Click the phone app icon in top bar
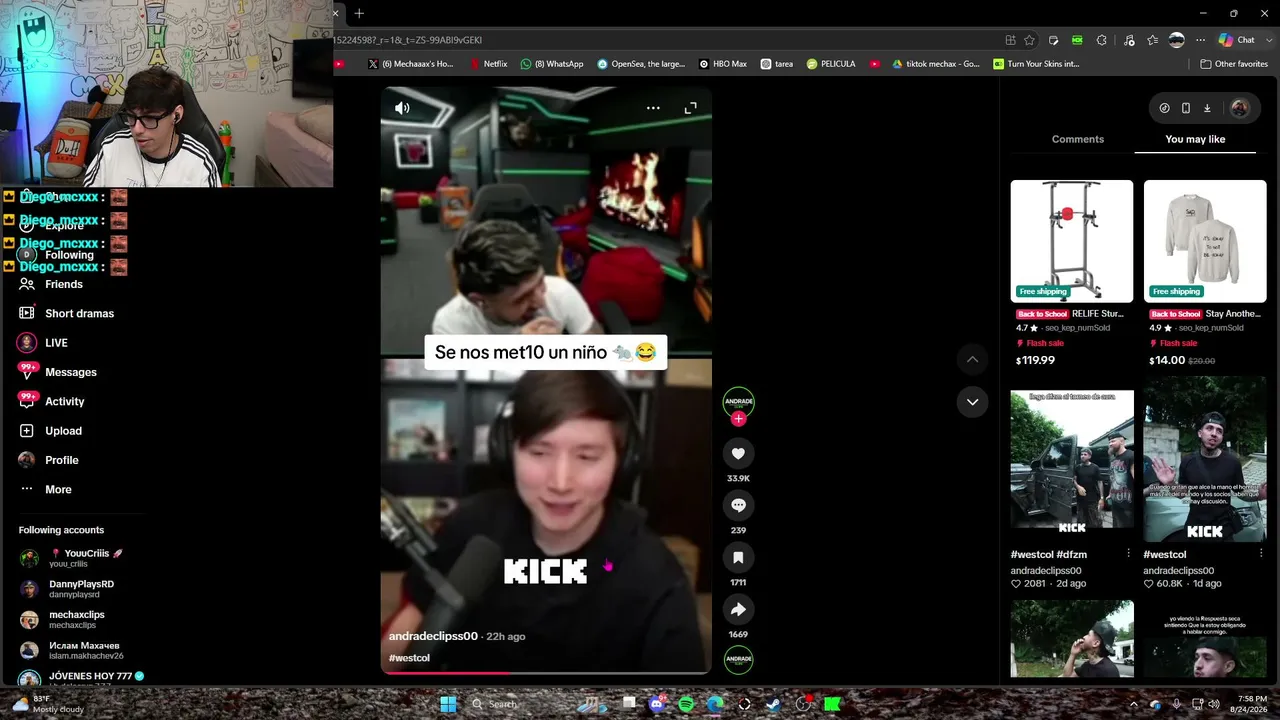Viewport: 1280px width, 720px height. [x=1186, y=108]
